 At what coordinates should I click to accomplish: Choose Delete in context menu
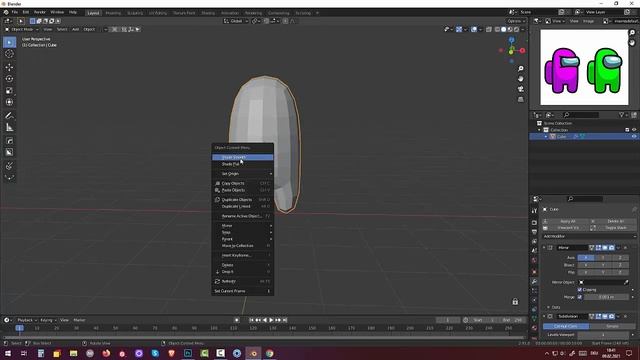coord(243,265)
